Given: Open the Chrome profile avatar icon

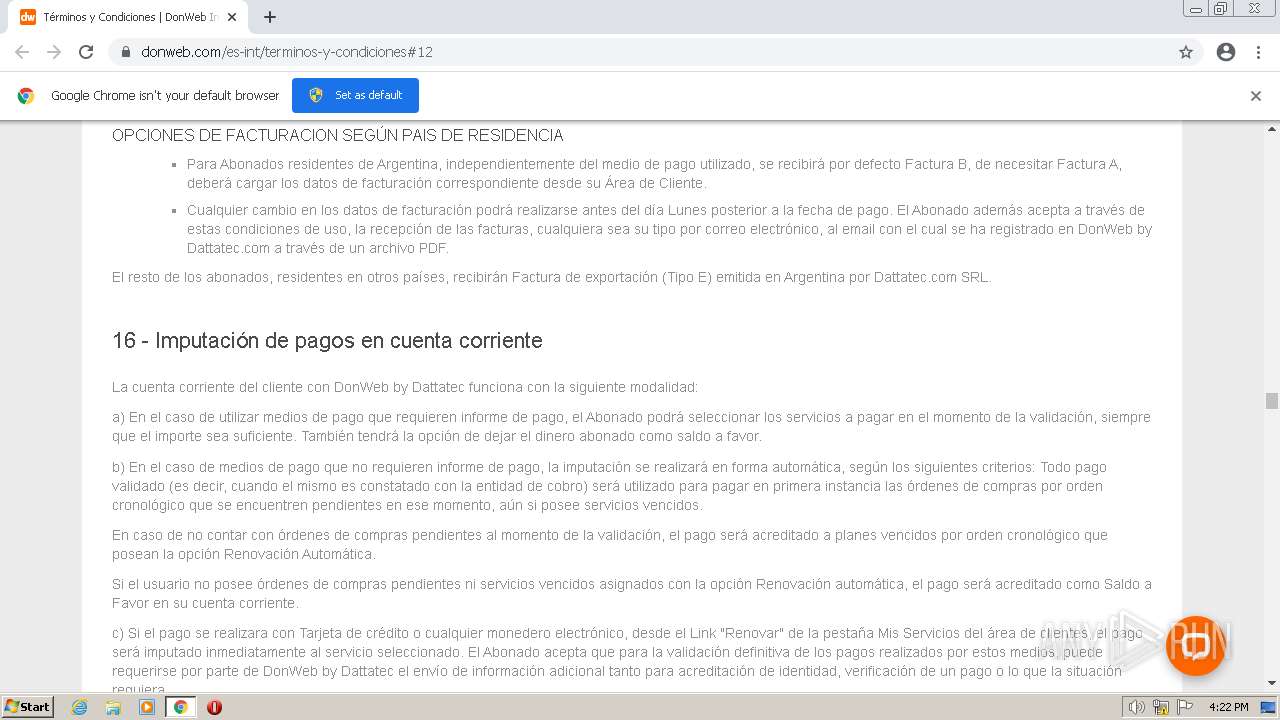Looking at the screenshot, I should click(x=1226, y=52).
